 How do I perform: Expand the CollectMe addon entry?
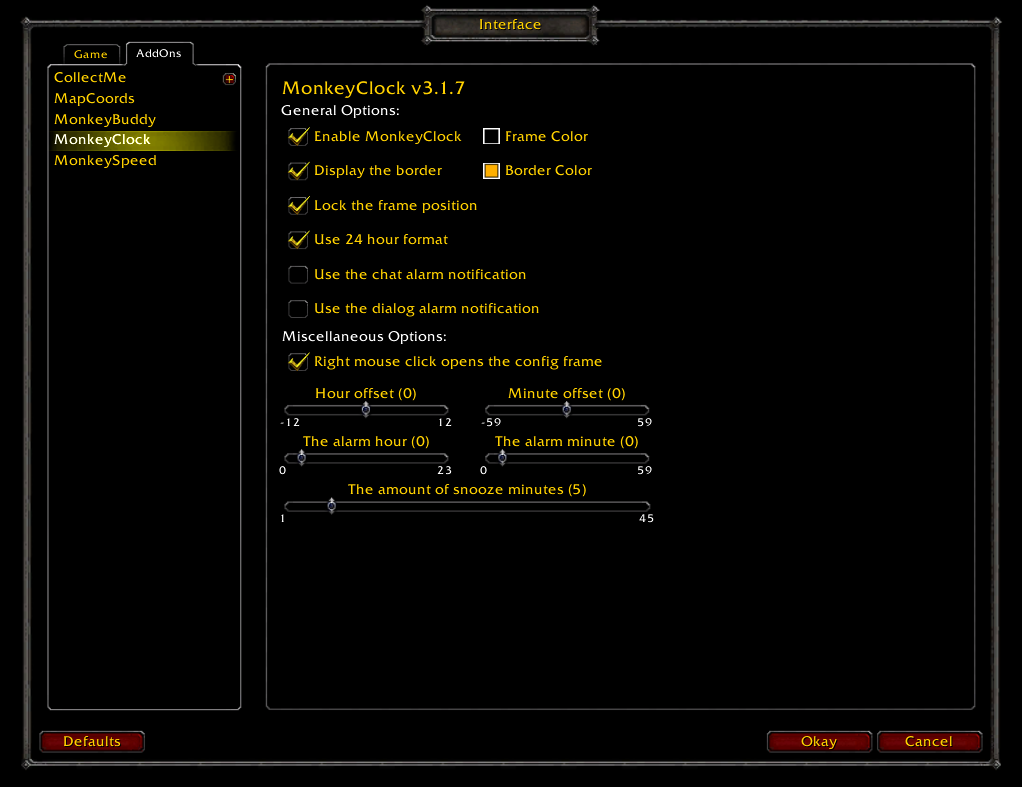point(229,79)
